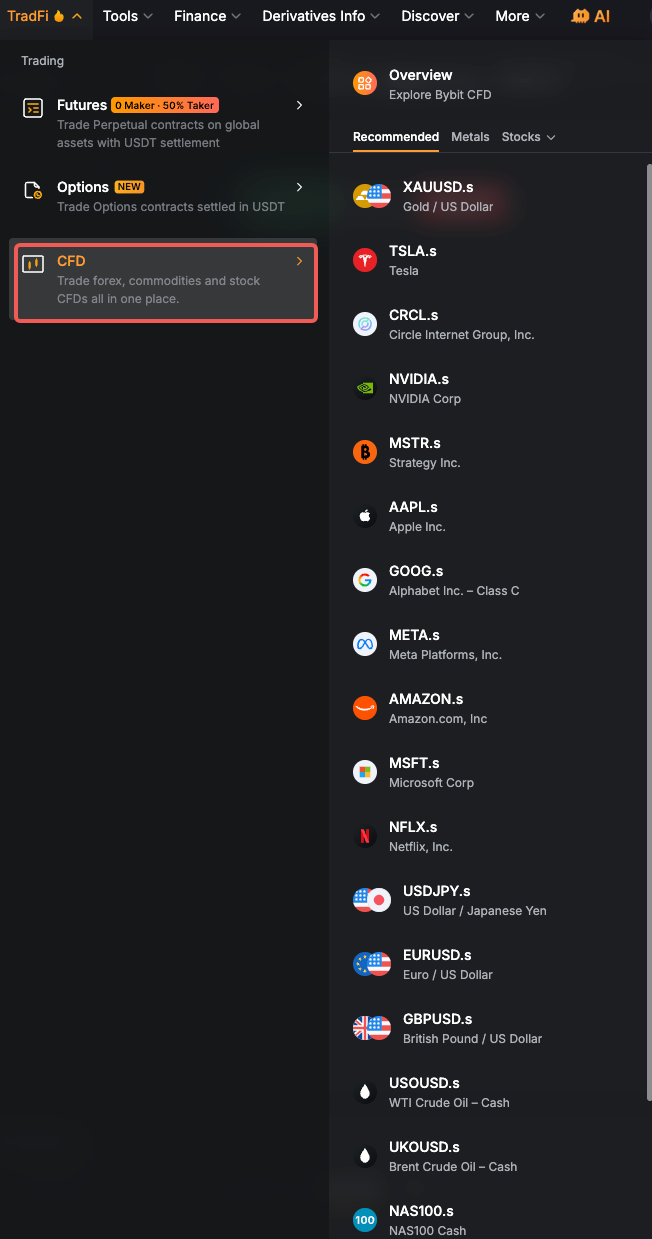Open the Tools dropdown menu
Viewport: 652px width, 1239px height.
[128, 16]
